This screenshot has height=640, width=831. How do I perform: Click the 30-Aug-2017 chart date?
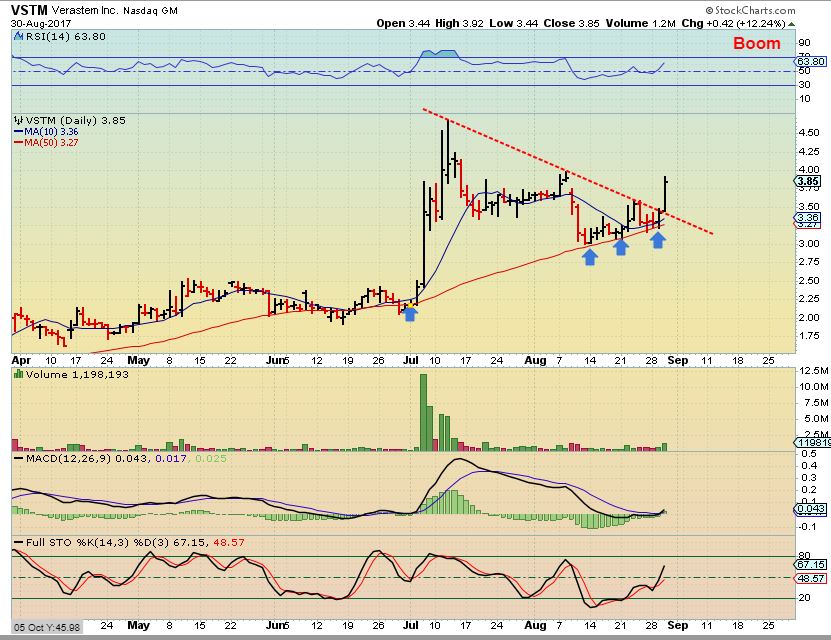click(x=41, y=23)
